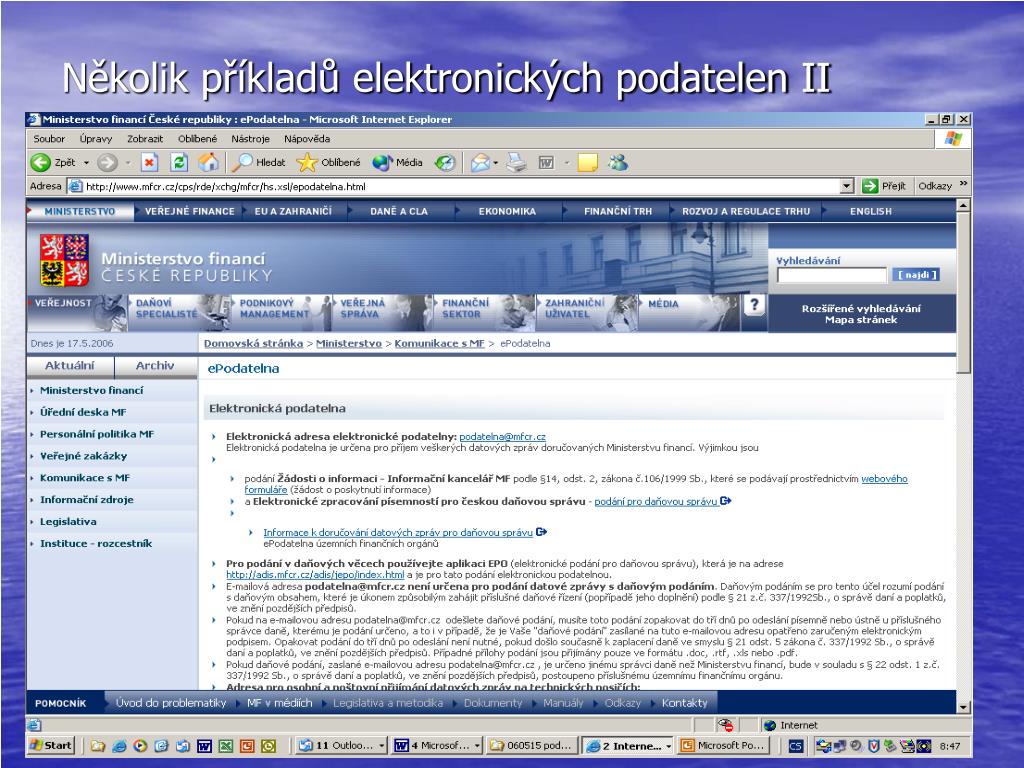Image resolution: width=1024 pixels, height=768 pixels.
Task: Click the Windows Start button
Action: point(52,746)
